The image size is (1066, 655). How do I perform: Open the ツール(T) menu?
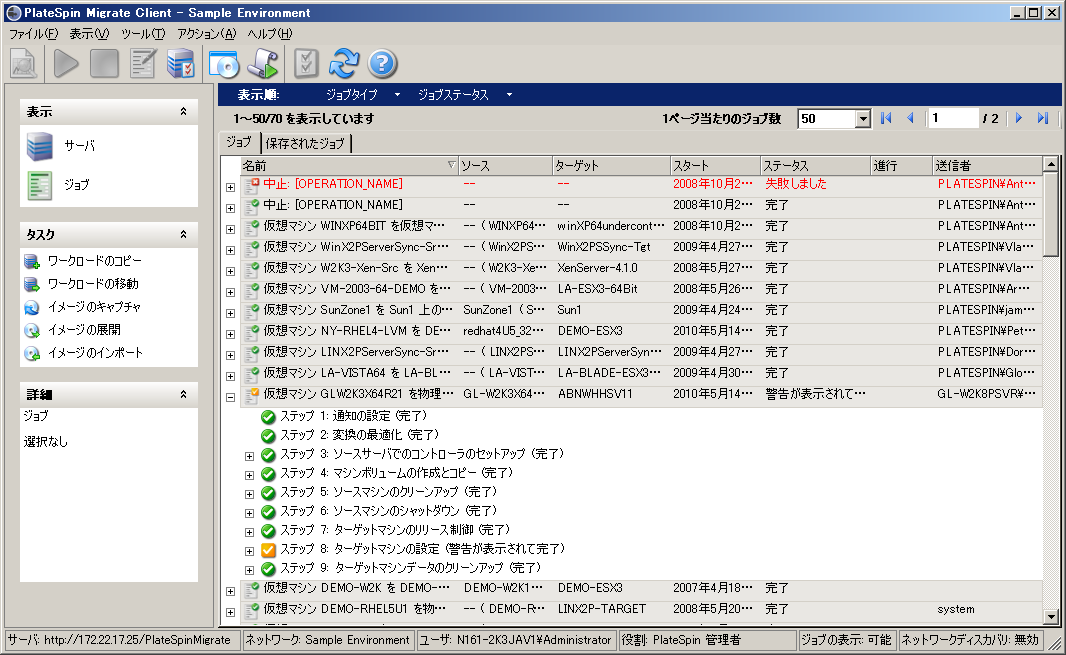[x=142, y=34]
